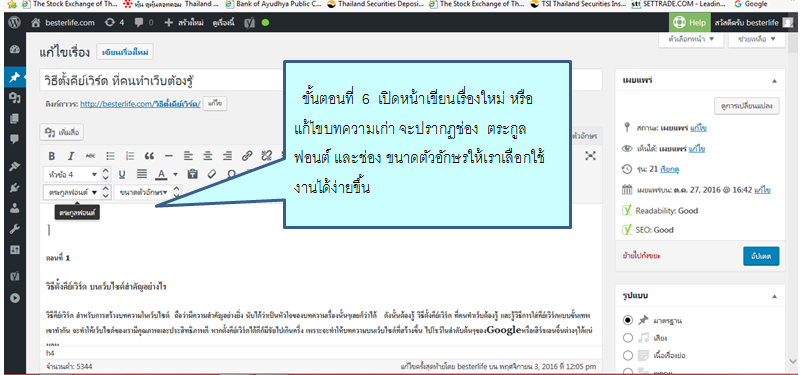Screen dimensions: 800x375
Task: Select the standard format radio button
Action: 628,321
